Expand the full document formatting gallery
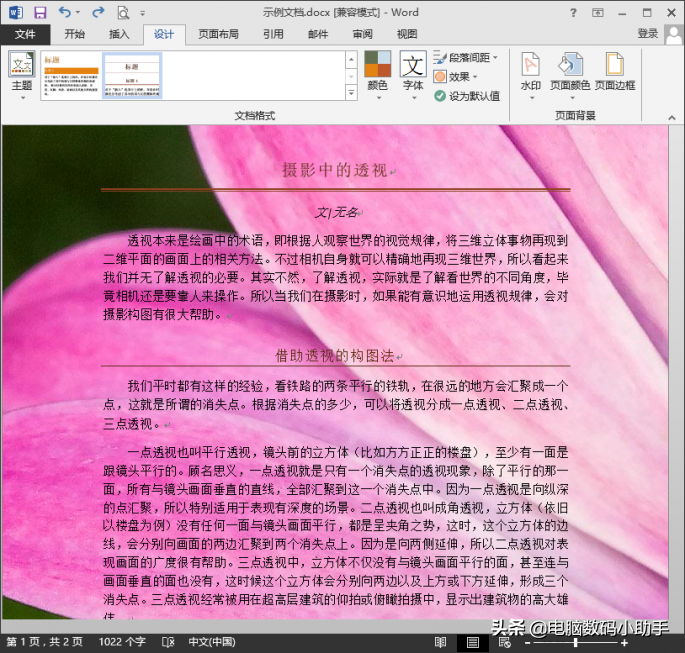Viewport: 685px width, 653px height. click(x=351, y=92)
